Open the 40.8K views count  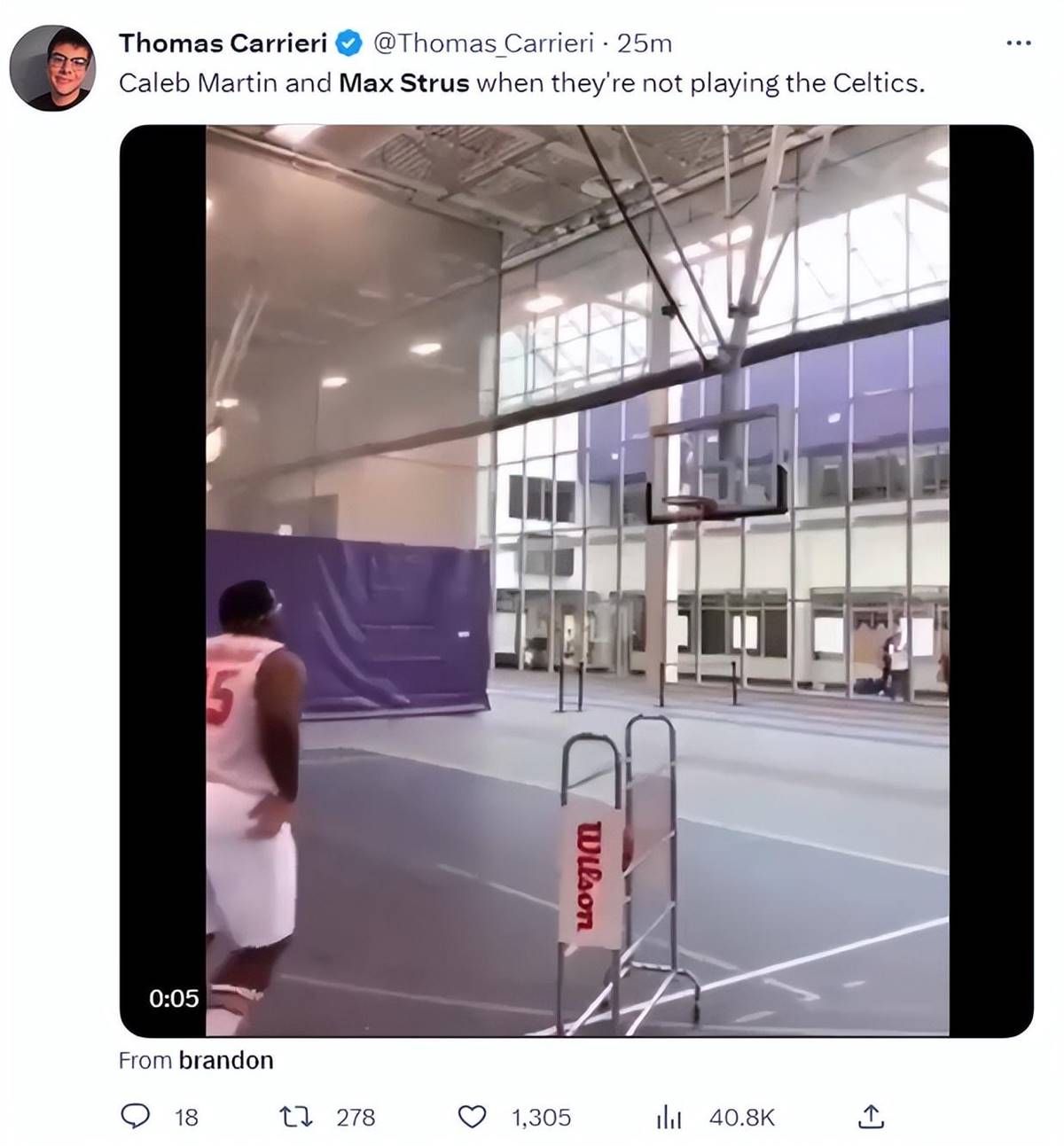(x=742, y=1118)
